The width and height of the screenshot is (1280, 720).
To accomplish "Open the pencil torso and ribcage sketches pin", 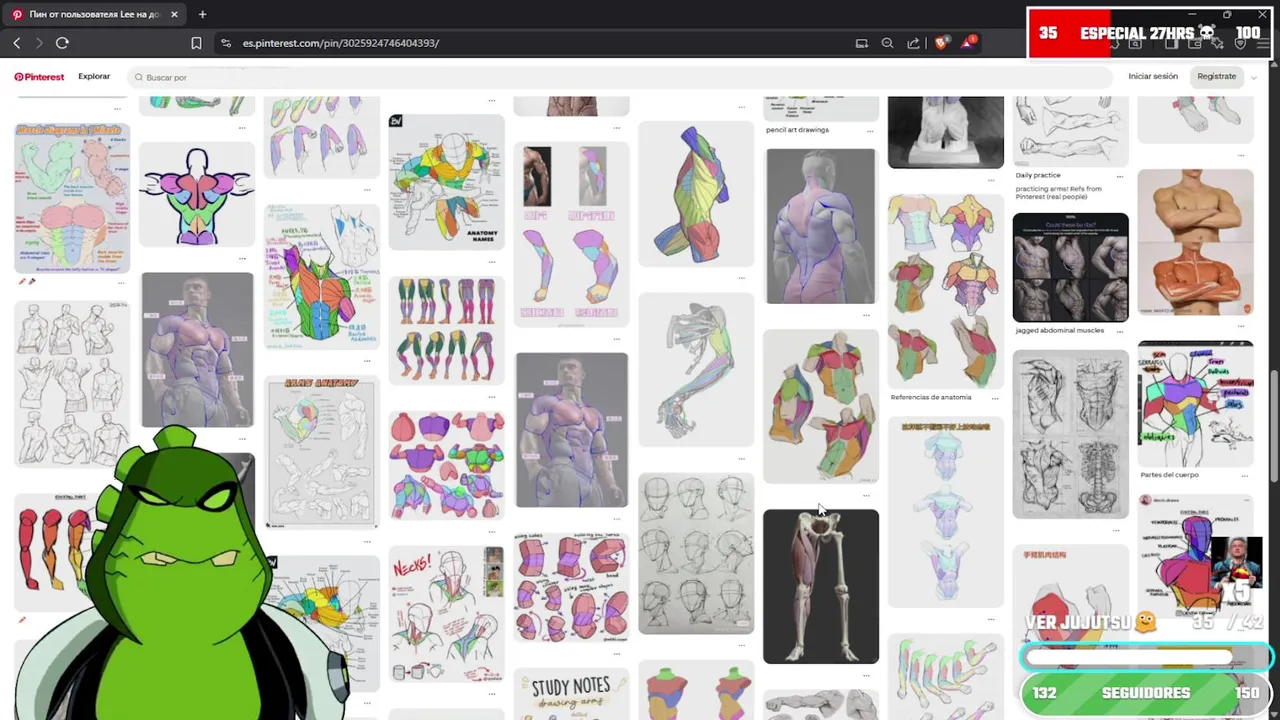I will click(x=1071, y=435).
